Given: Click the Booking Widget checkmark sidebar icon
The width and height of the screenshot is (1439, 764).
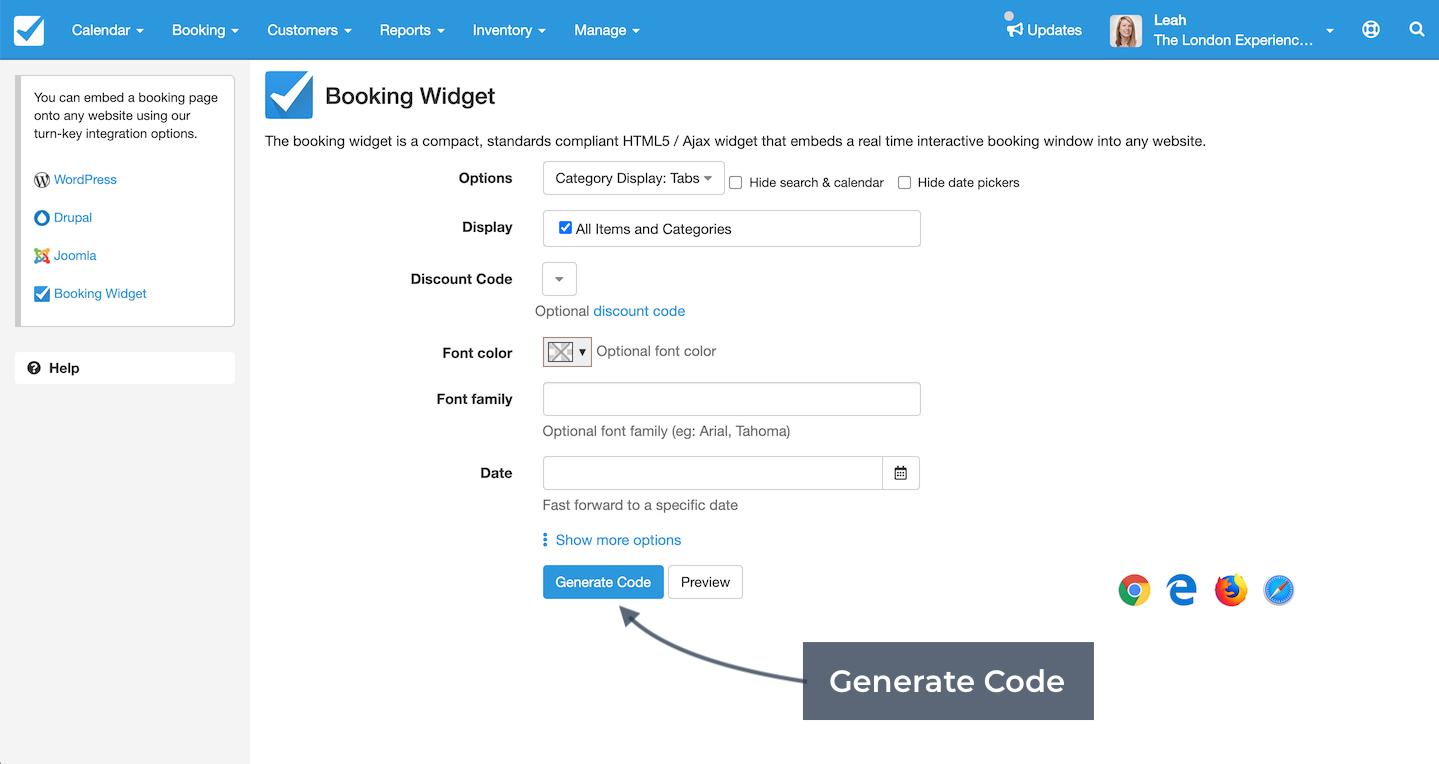Looking at the screenshot, I should pyautogui.click(x=42, y=294).
